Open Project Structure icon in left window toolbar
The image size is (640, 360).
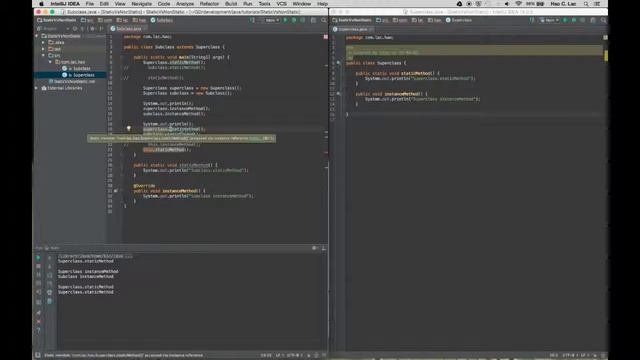[x=313, y=20]
